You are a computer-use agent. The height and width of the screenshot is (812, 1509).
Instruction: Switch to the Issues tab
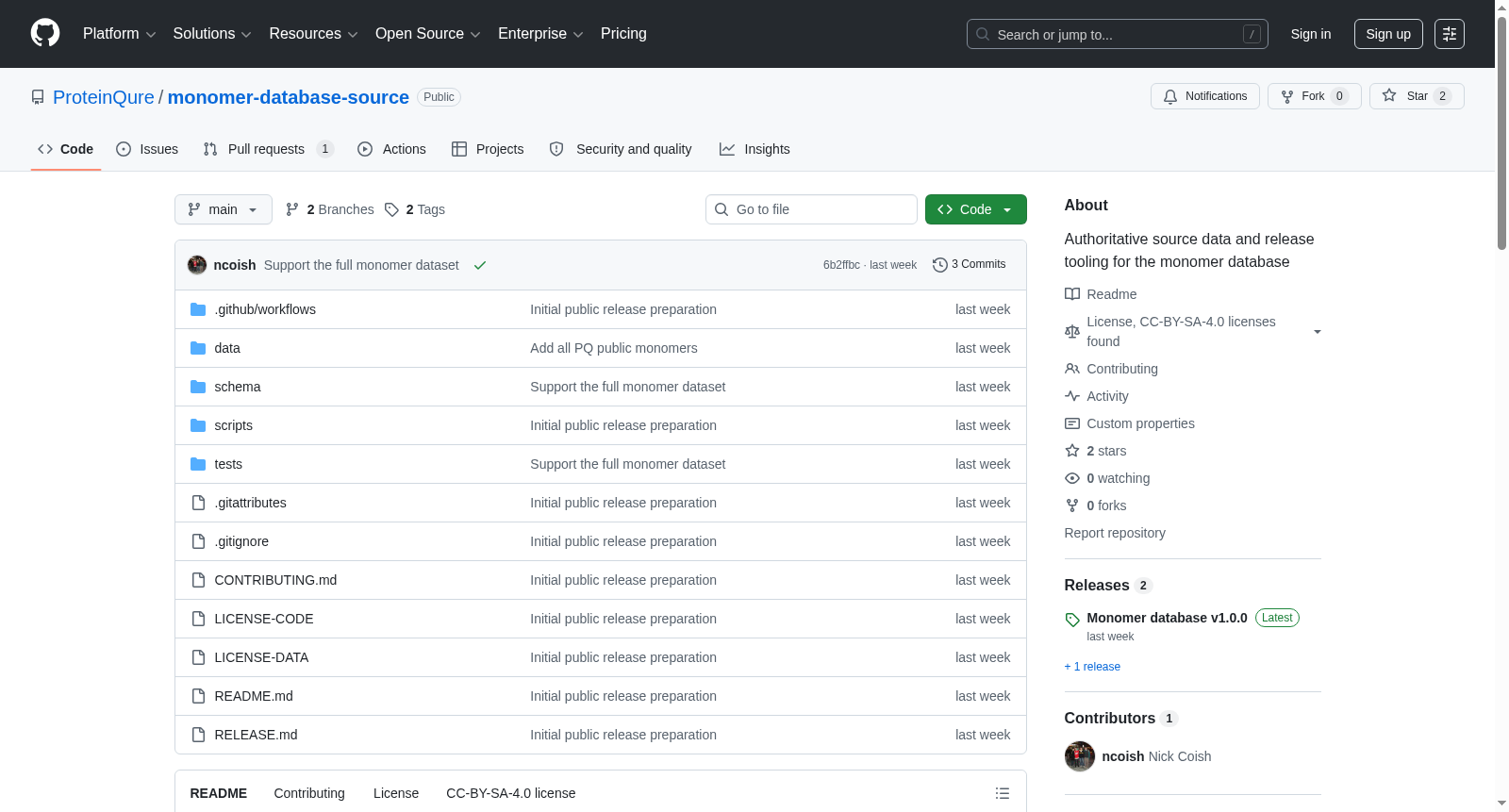[x=147, y=149]
